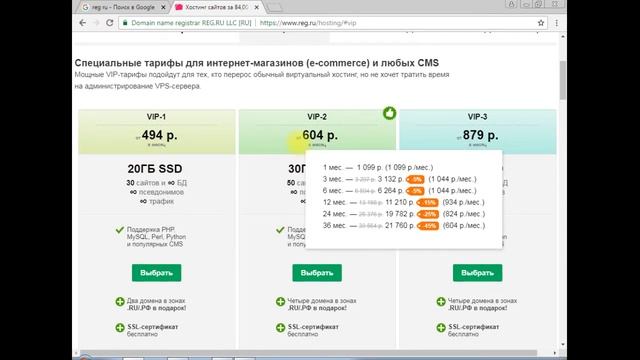Click the '∞ трафик' line in VIP-1
Image resolution: width=640 pixels, height=360 pixels.
[x=157, y=201]
